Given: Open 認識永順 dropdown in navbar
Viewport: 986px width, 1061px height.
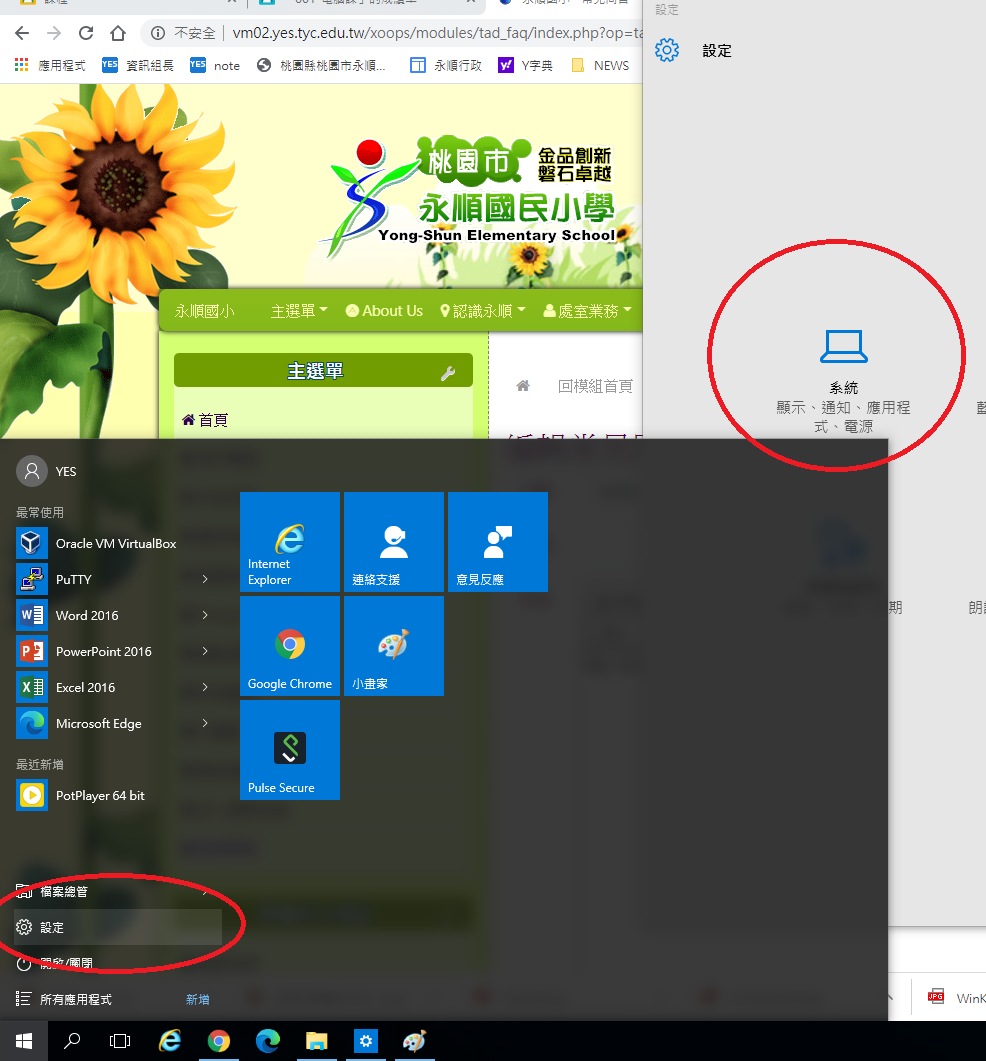Looking at the screenshot, I should [x=483, y=311].
